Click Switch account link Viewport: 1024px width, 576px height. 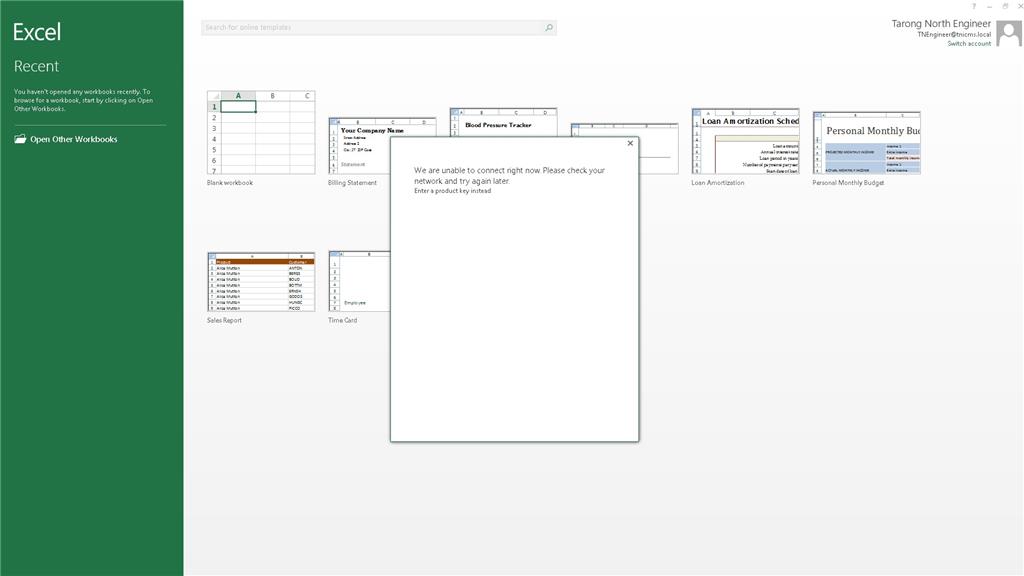click(969, 44)
